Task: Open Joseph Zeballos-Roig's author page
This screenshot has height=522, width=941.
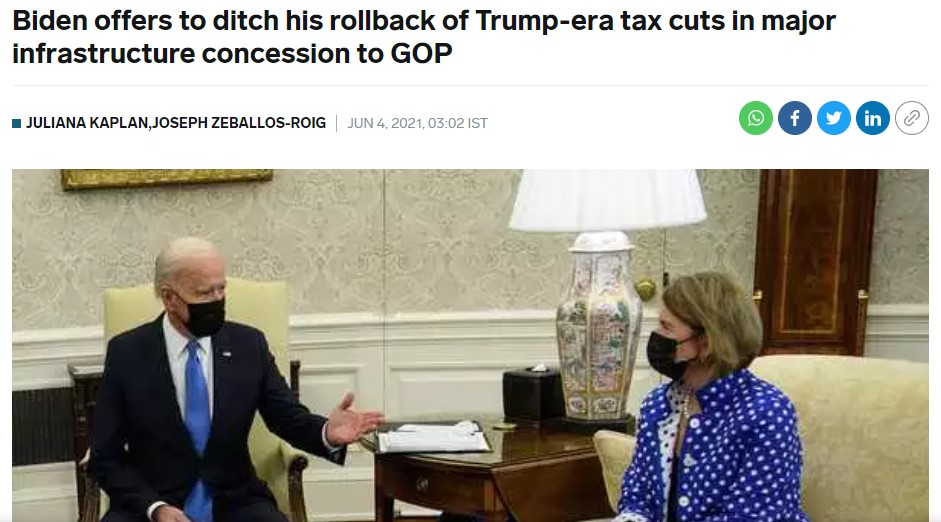Action: point(239,123)
